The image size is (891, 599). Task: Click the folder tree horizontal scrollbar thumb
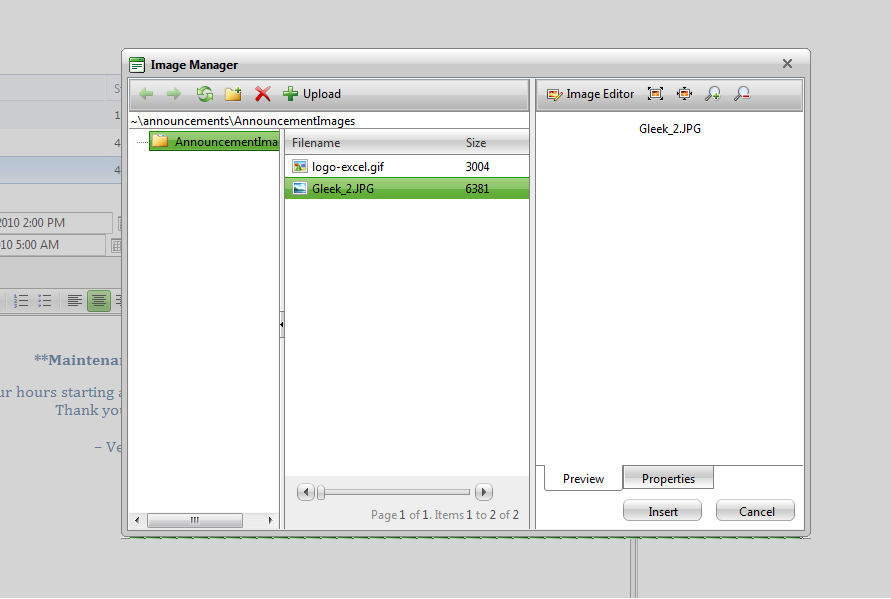pos(195,520)
